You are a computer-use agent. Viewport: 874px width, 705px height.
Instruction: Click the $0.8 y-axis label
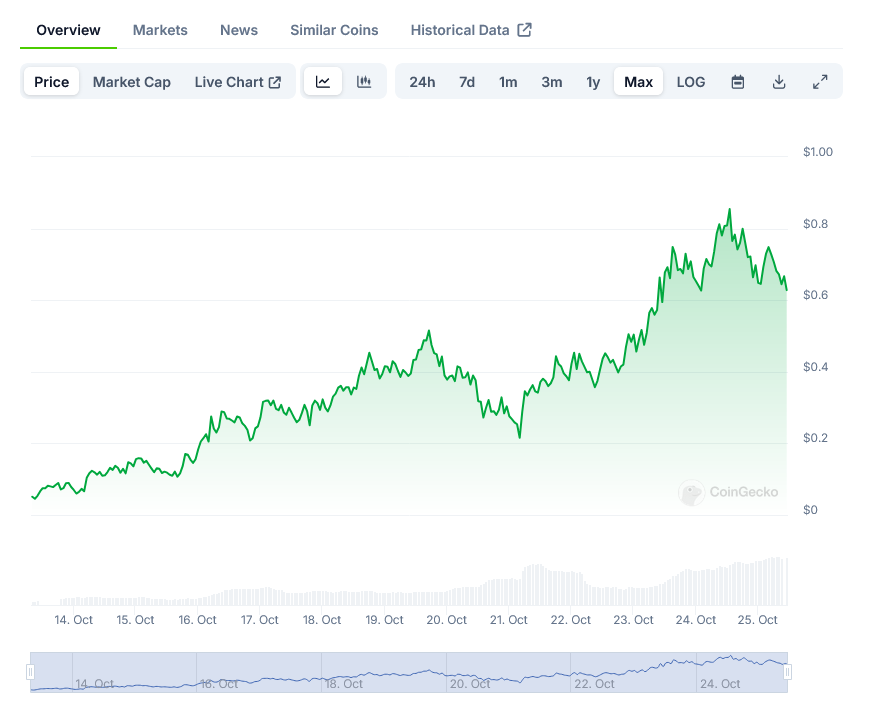pyautogui.click(x=815, y=224)
